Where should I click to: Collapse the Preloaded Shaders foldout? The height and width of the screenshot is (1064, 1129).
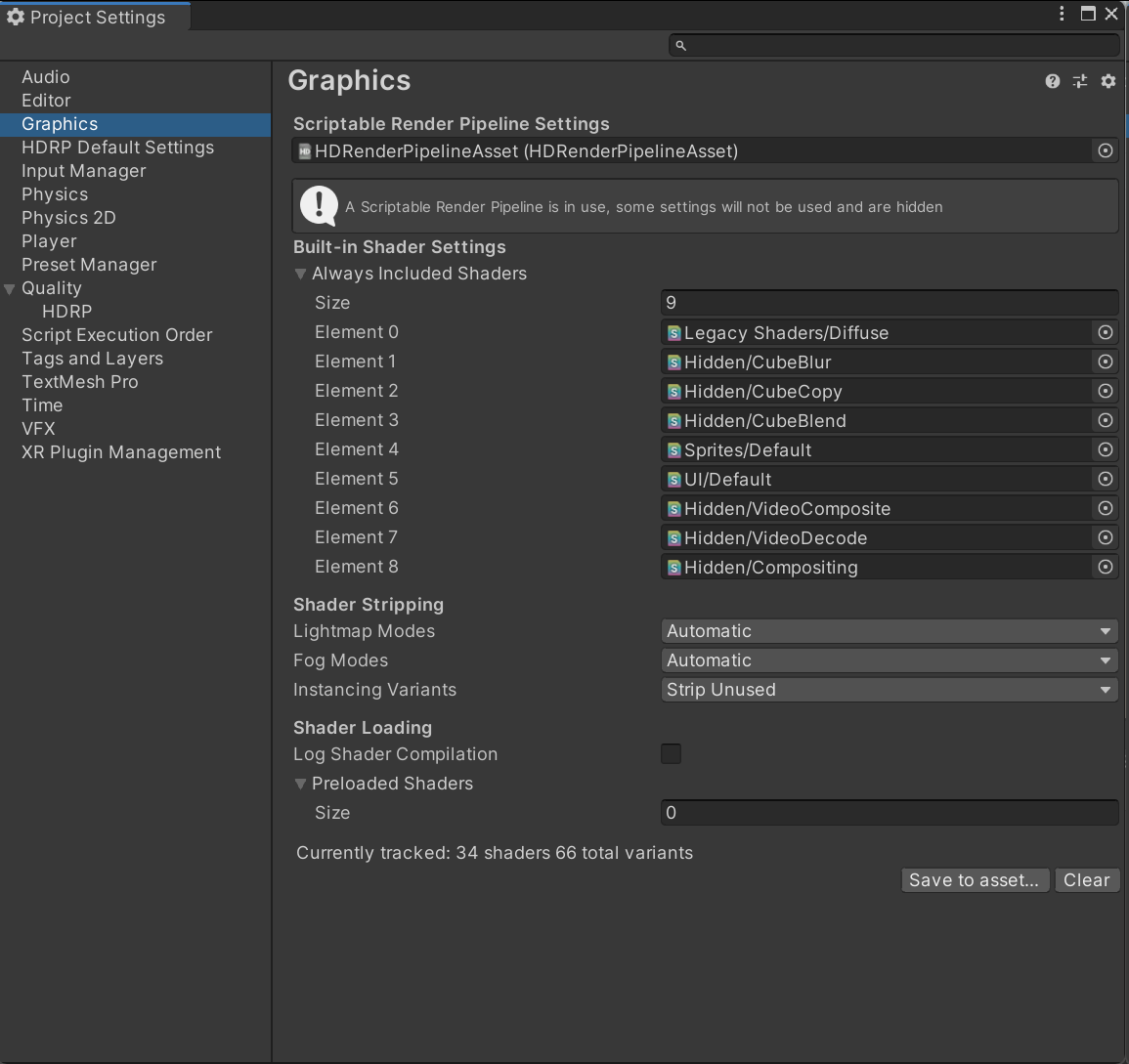click(x=301, y=784)
